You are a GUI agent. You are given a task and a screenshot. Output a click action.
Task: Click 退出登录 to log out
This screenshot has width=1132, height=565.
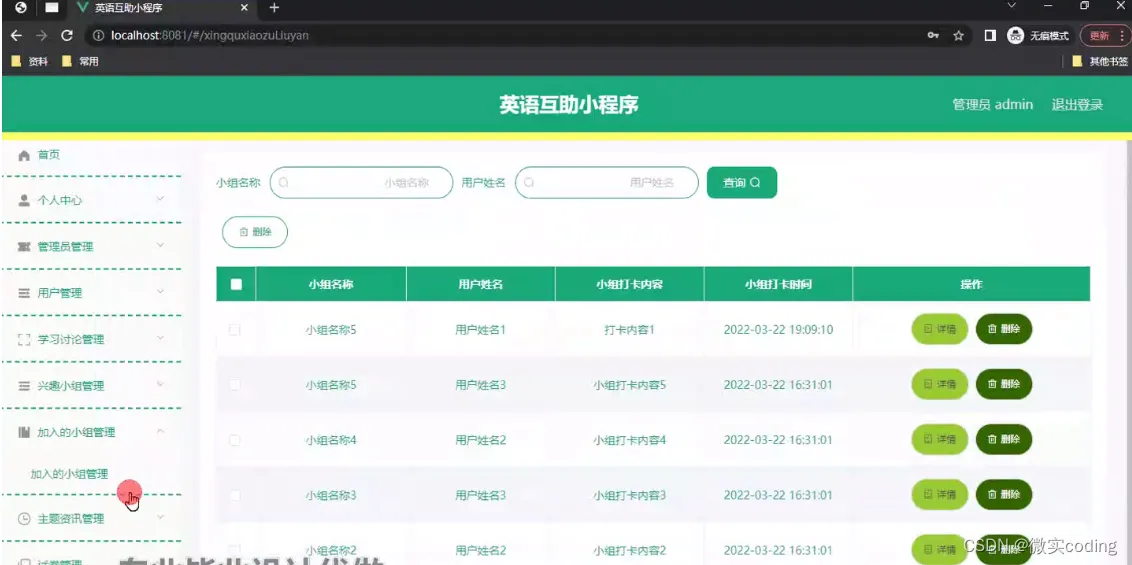coord(1077,105)
